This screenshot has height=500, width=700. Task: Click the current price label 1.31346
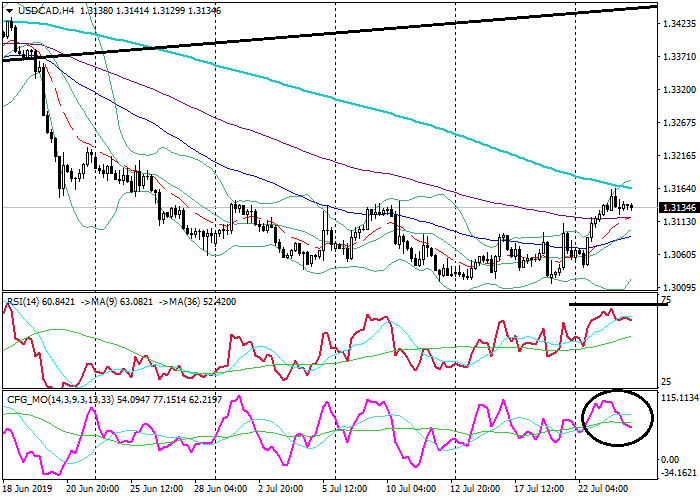[678, 207]
